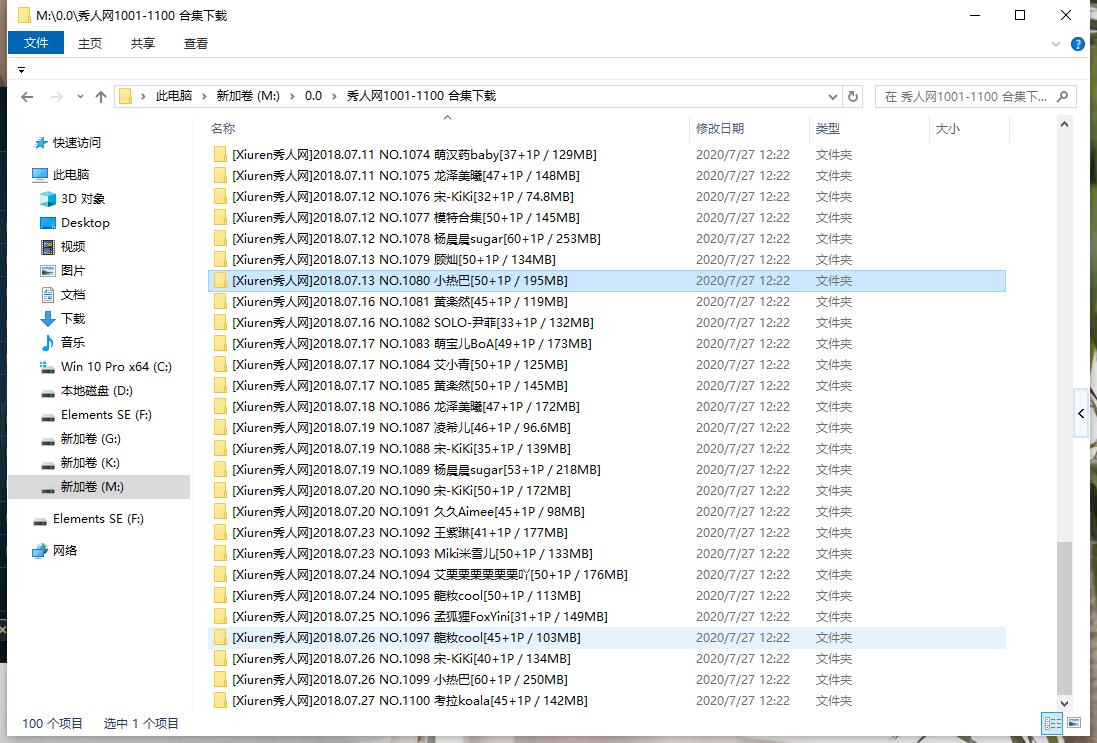
Task: Click the 音乐 note icon
Action: click(x=48, y=343)
